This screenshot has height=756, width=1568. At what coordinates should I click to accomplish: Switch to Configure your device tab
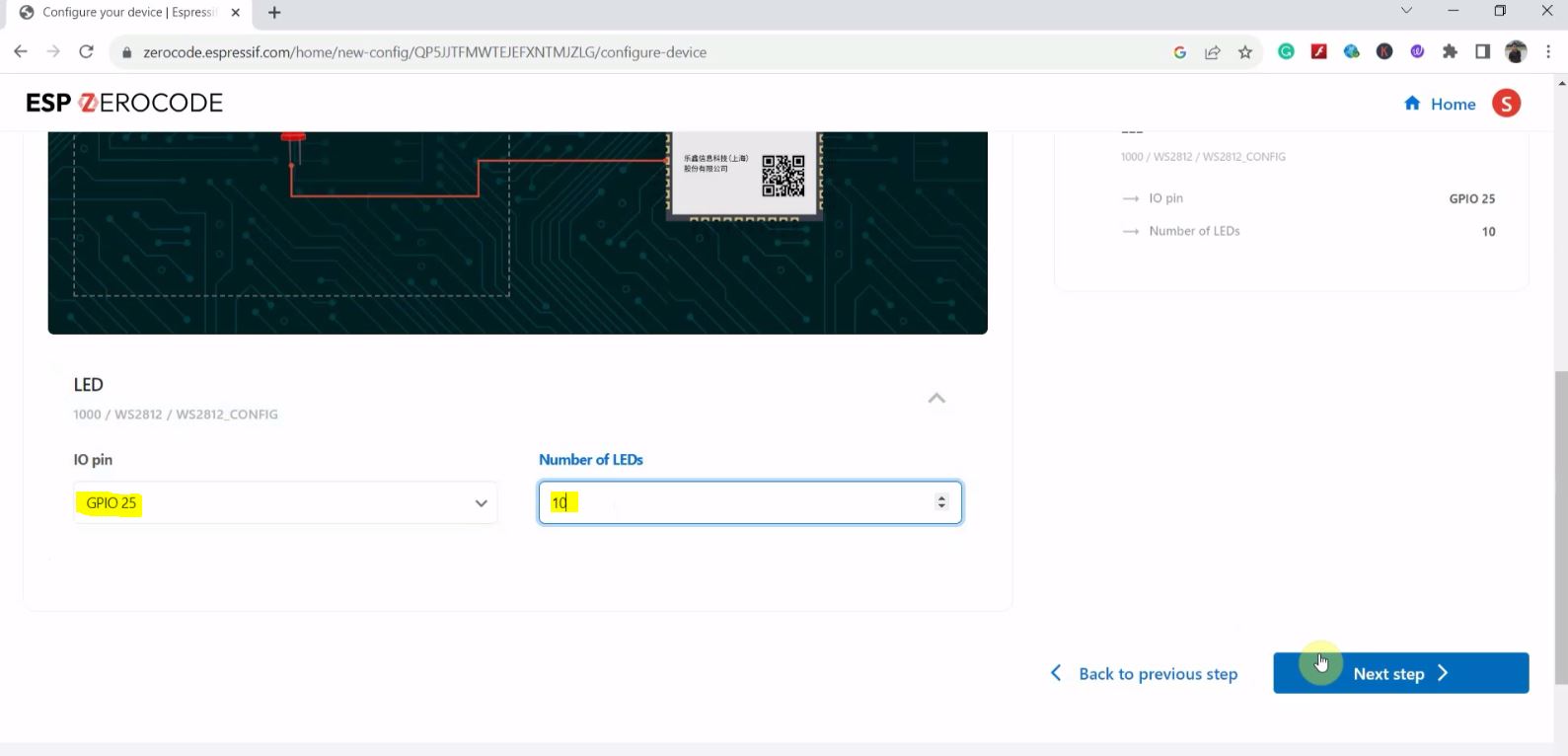(x=128, y=13)
